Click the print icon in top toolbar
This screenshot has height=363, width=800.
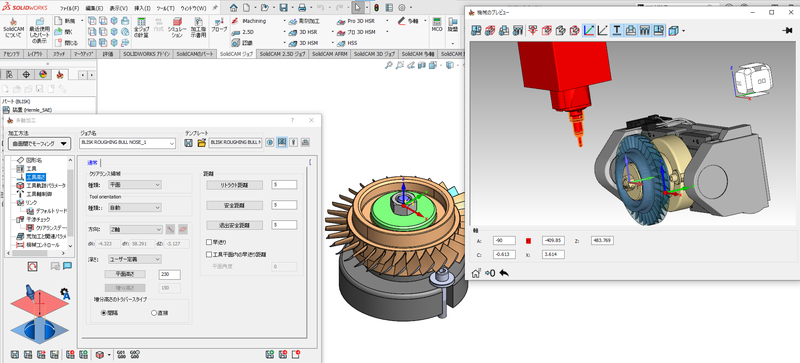pyautogui.click(x=302, y=8)
